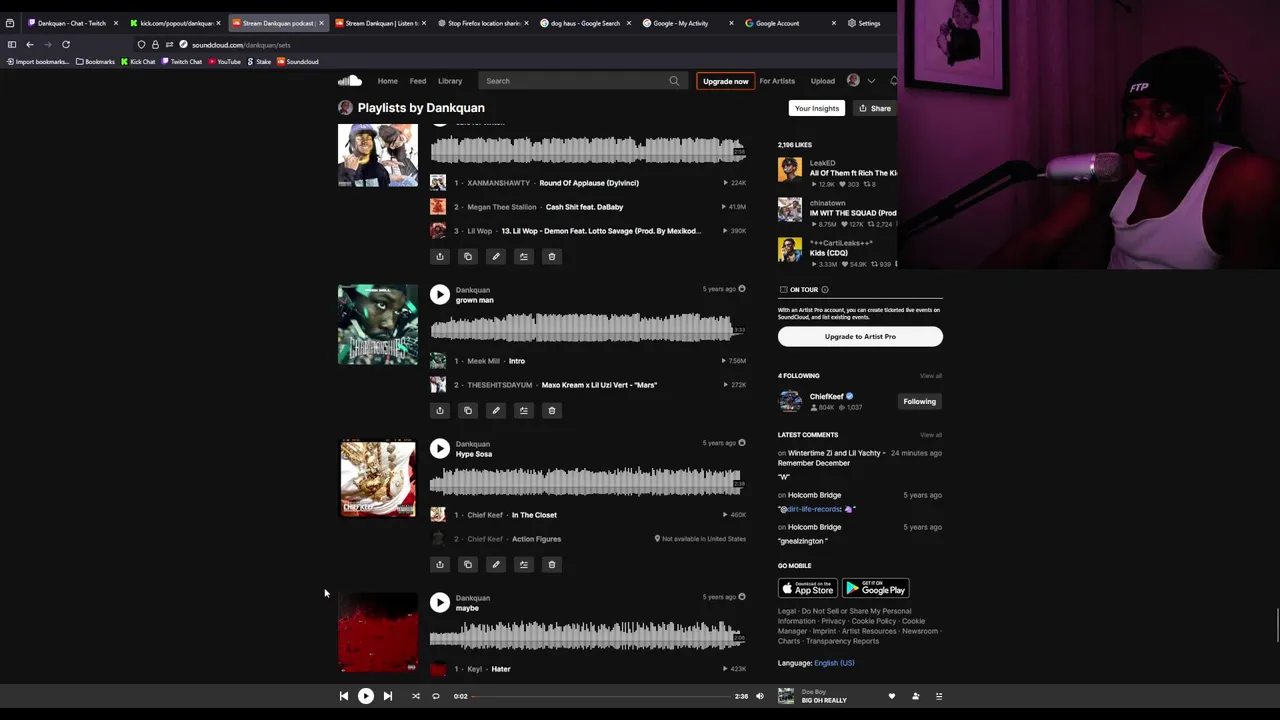Screen dimensions: 1280x720
Task: Go back with browser back arrow
Action: point(30,44)
